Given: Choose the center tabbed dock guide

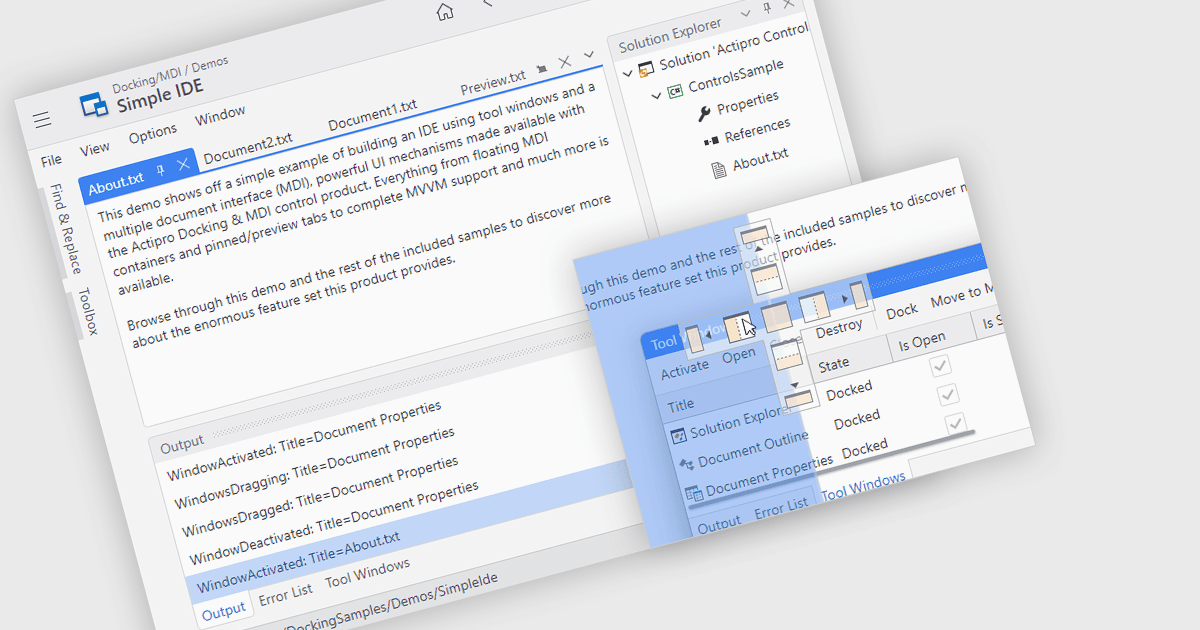Looking at the screenshot, I should (776, 317).
